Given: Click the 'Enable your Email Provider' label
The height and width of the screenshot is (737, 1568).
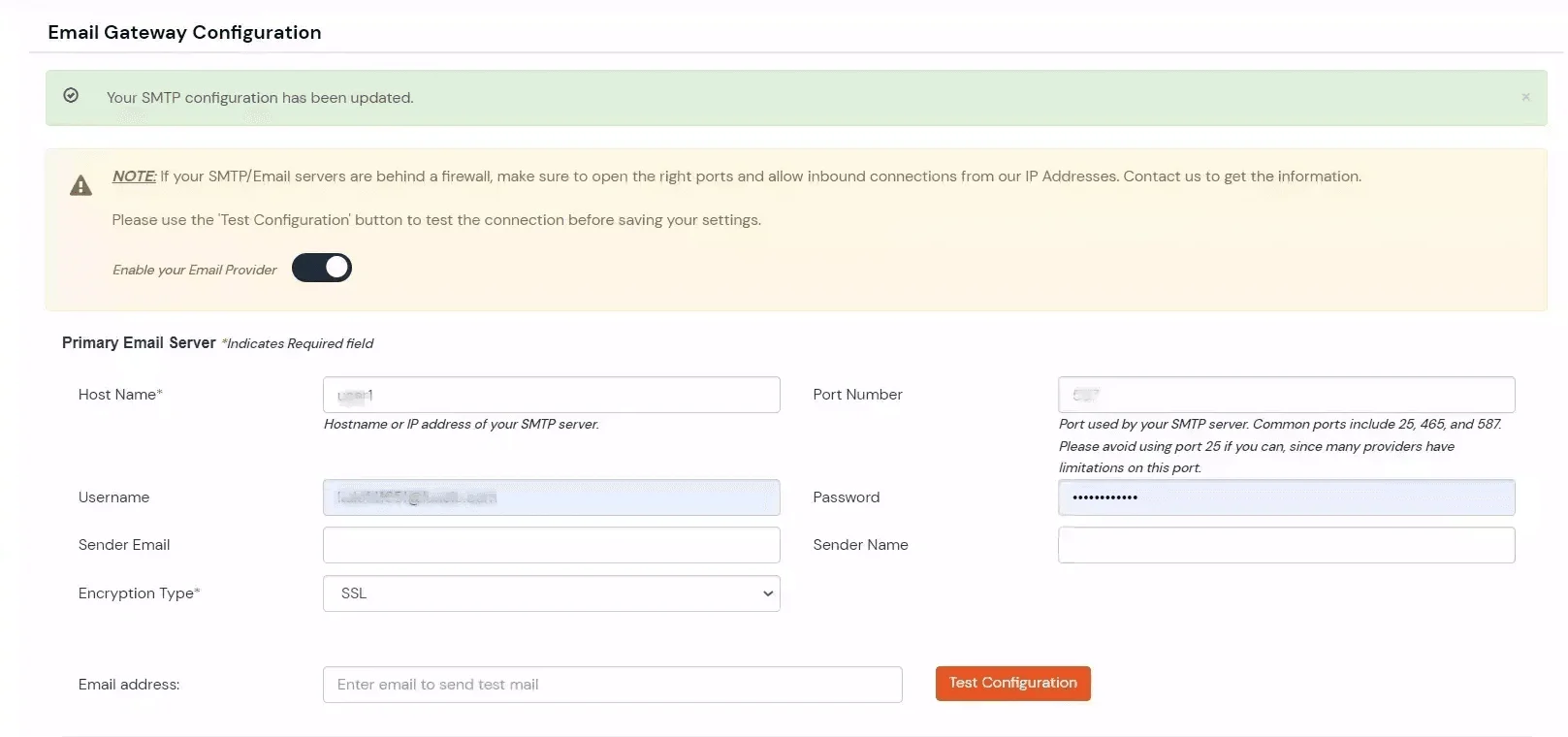Looking at the screenshot, I should pyautogui.click(x=195, y=270).
